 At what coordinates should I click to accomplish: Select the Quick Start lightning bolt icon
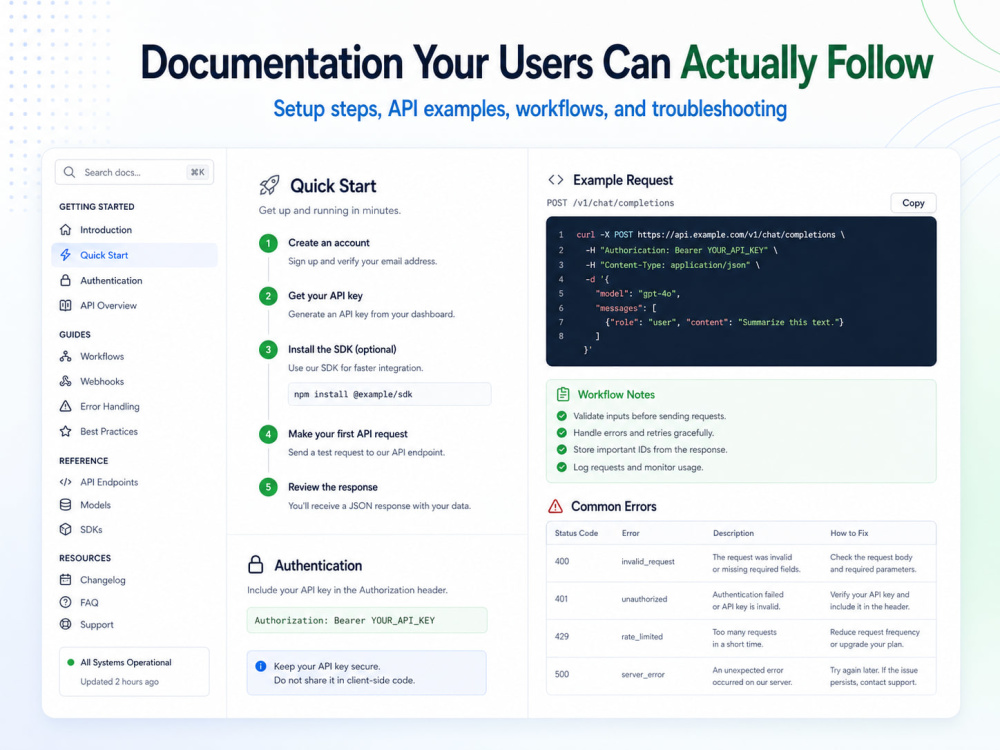pyautogui.click(x=65, y=255)
